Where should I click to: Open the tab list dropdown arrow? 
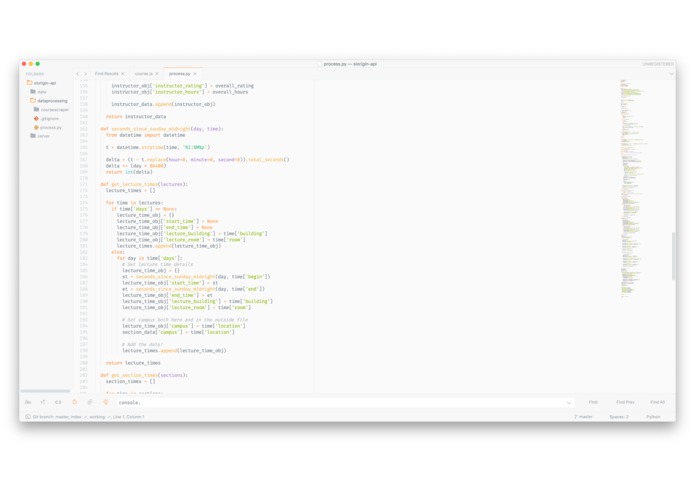[671, 74]
